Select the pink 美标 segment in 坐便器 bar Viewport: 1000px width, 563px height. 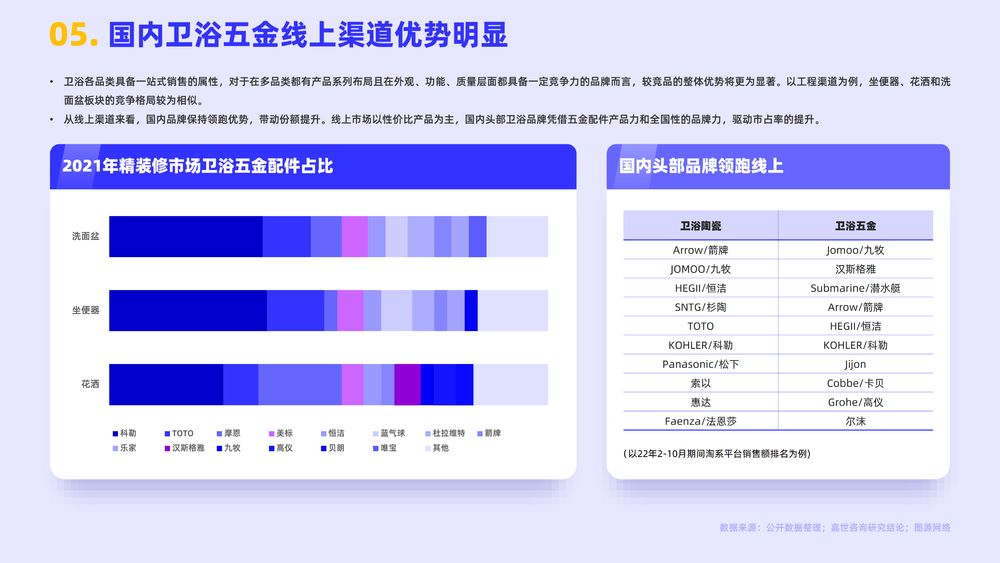point(350,311)
